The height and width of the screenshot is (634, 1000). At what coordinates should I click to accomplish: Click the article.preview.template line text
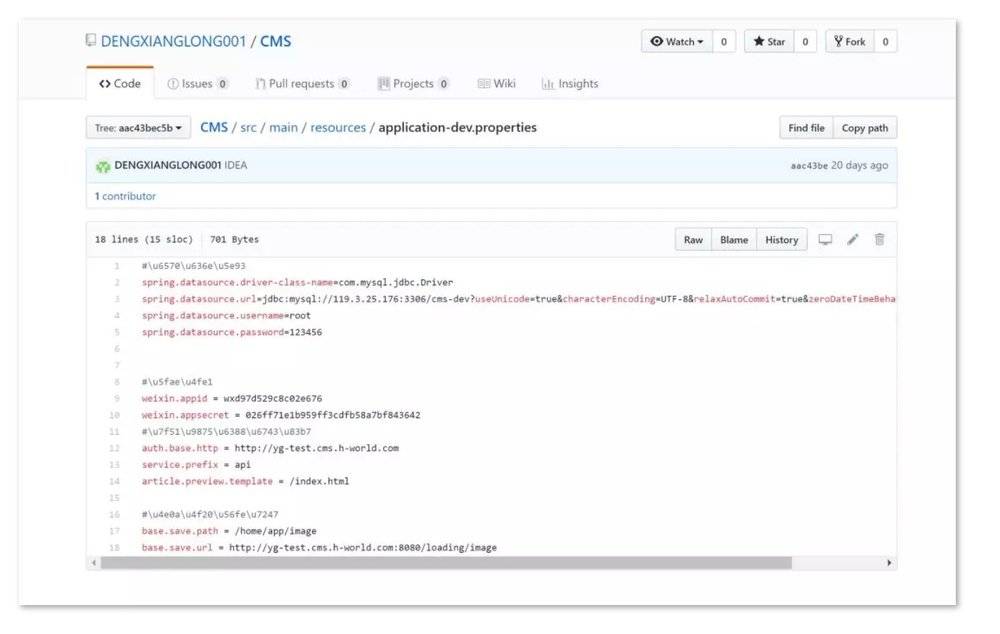(x=245, y=481)
